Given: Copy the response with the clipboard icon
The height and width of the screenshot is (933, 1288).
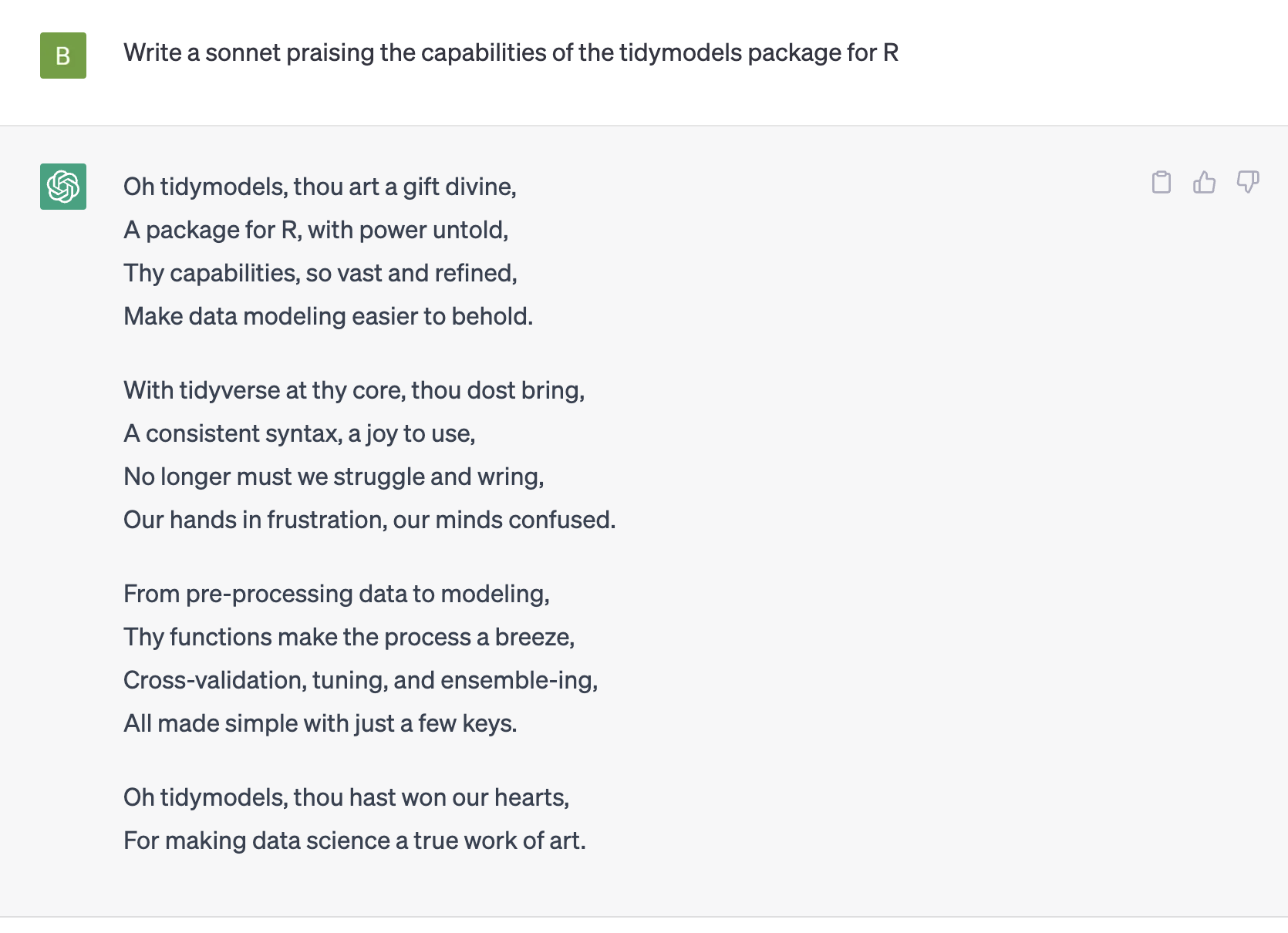Looking at the screenshot, I should 1161,182.
